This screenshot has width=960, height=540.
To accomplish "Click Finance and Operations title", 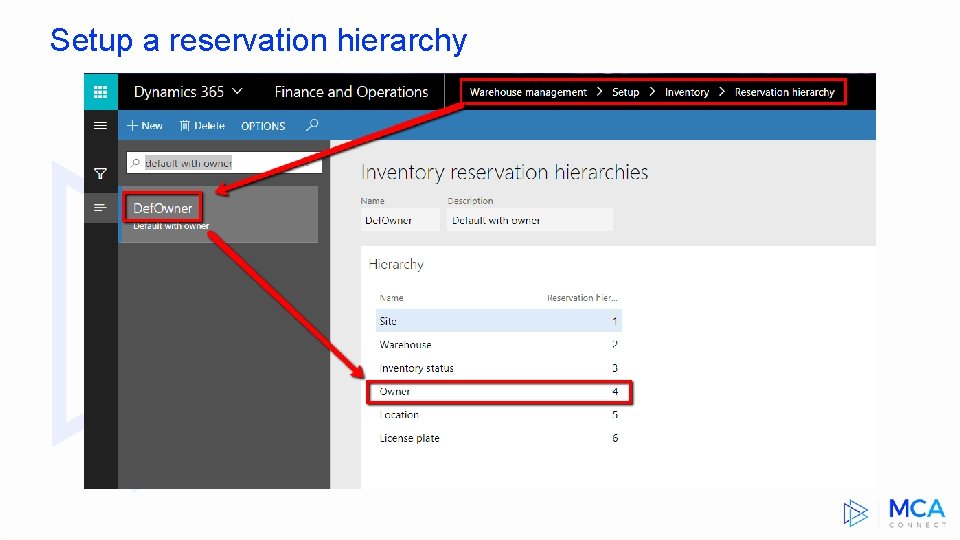I will (x=351, y=92).
